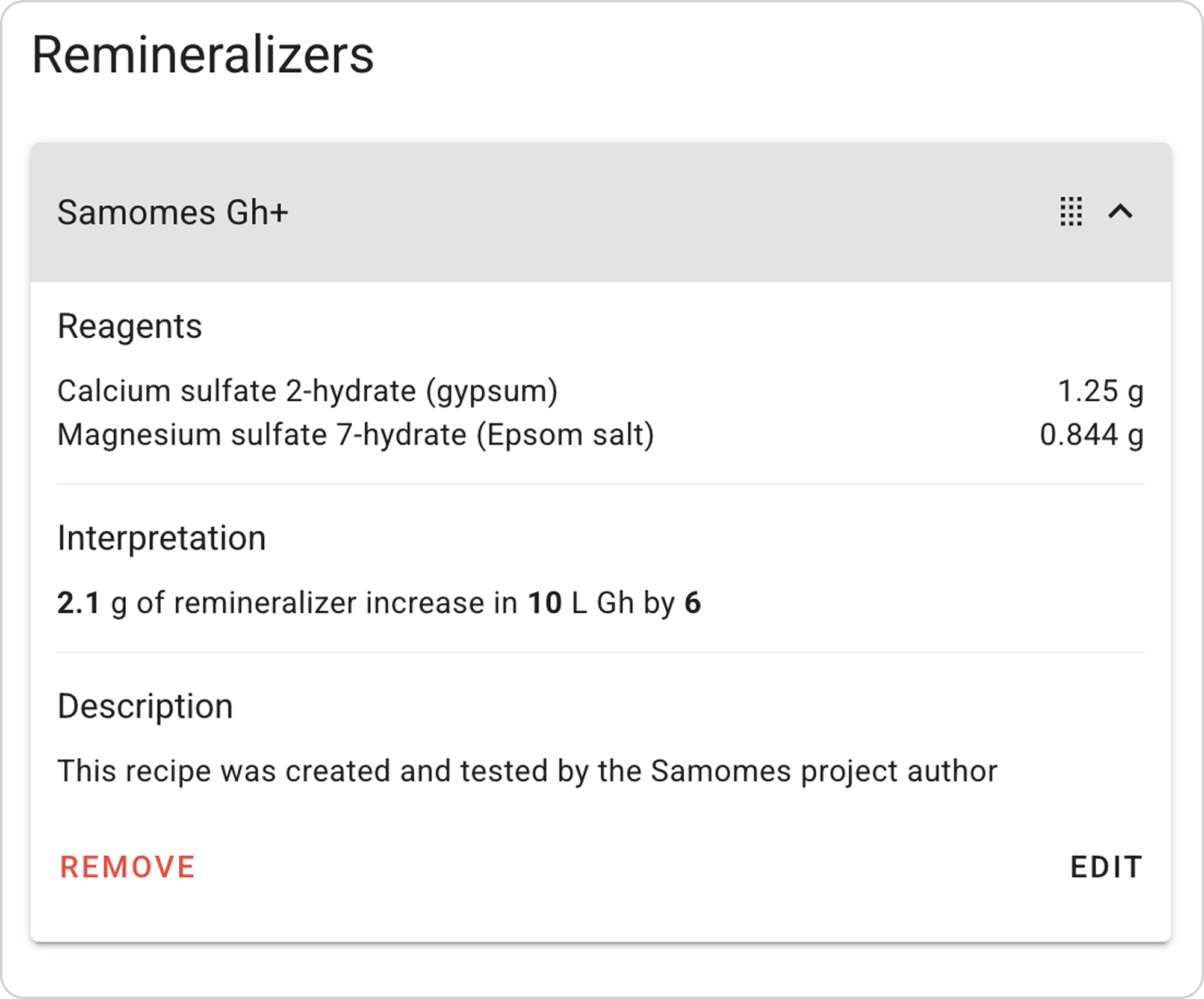Click the bold 2.1 remineralizer dose value
The image size is (1204, 999).
pos(78,603)
